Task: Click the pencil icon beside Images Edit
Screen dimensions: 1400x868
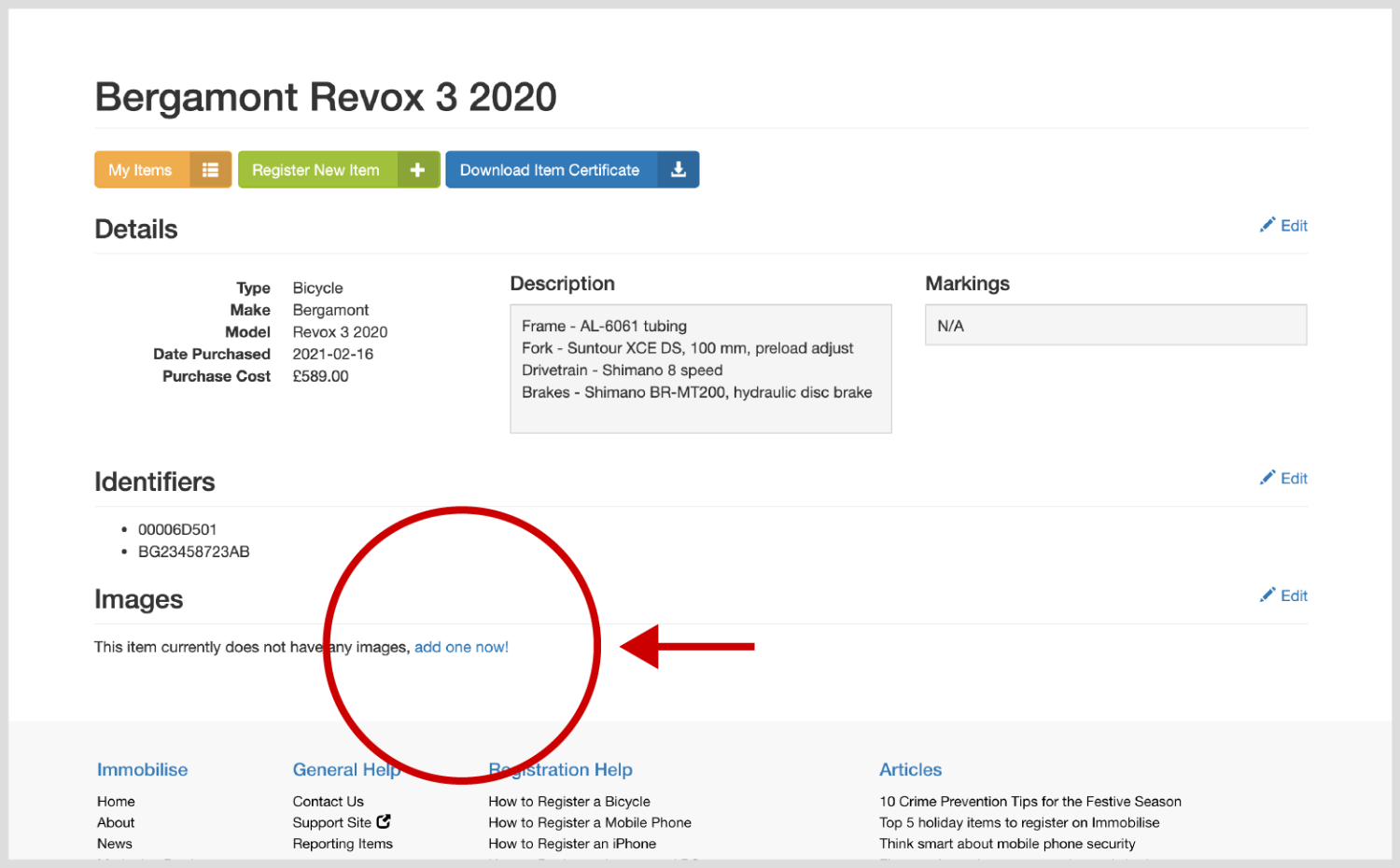Action: click(1267, 595)
